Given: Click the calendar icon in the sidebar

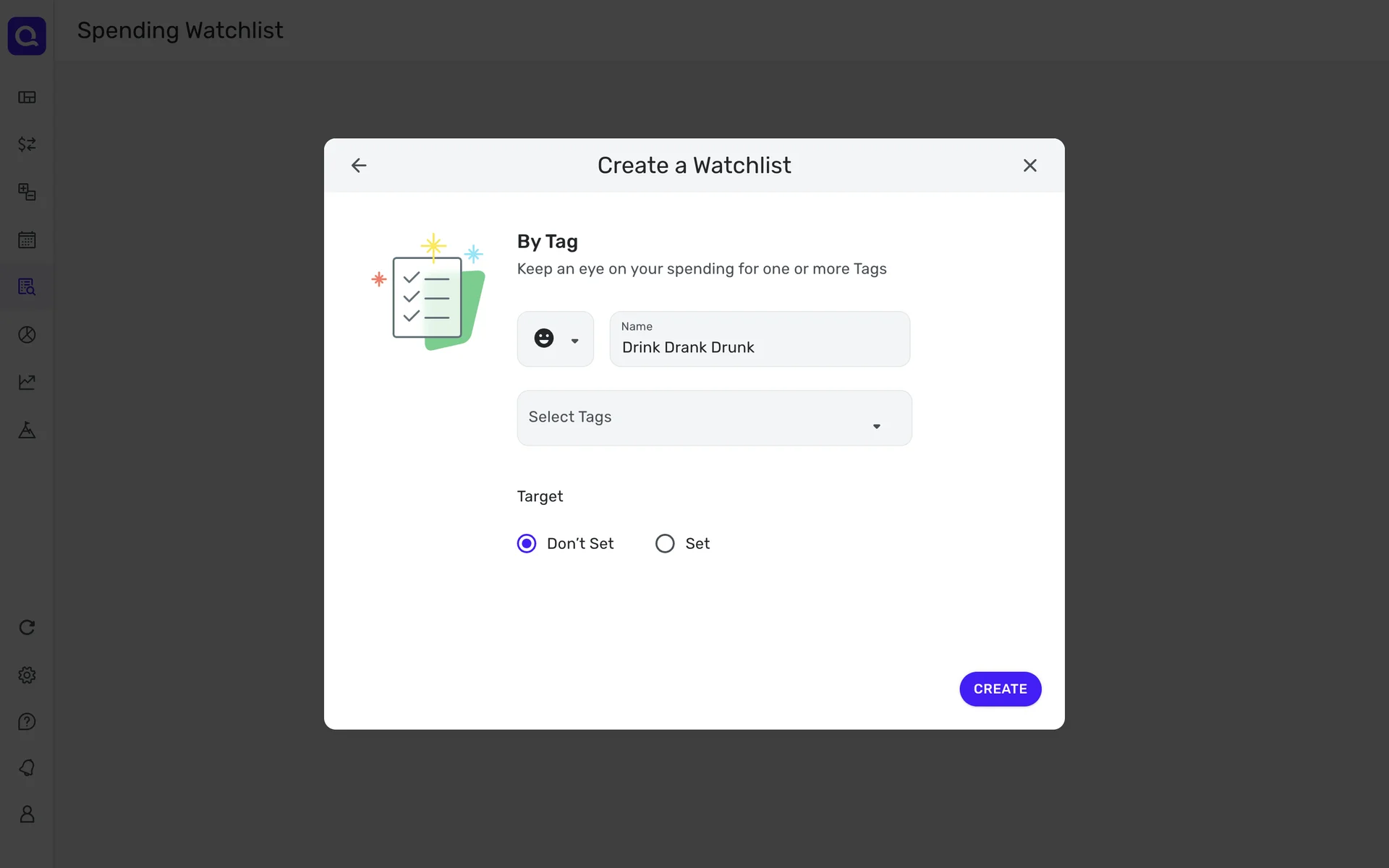Looking at the screenshot, I should coord(27,239).
